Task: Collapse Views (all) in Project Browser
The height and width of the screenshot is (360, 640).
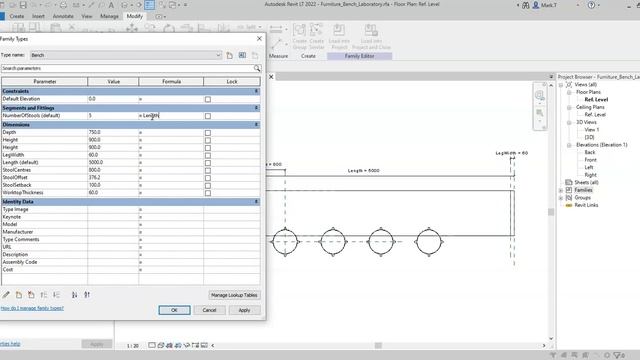Action: point(561,84)
